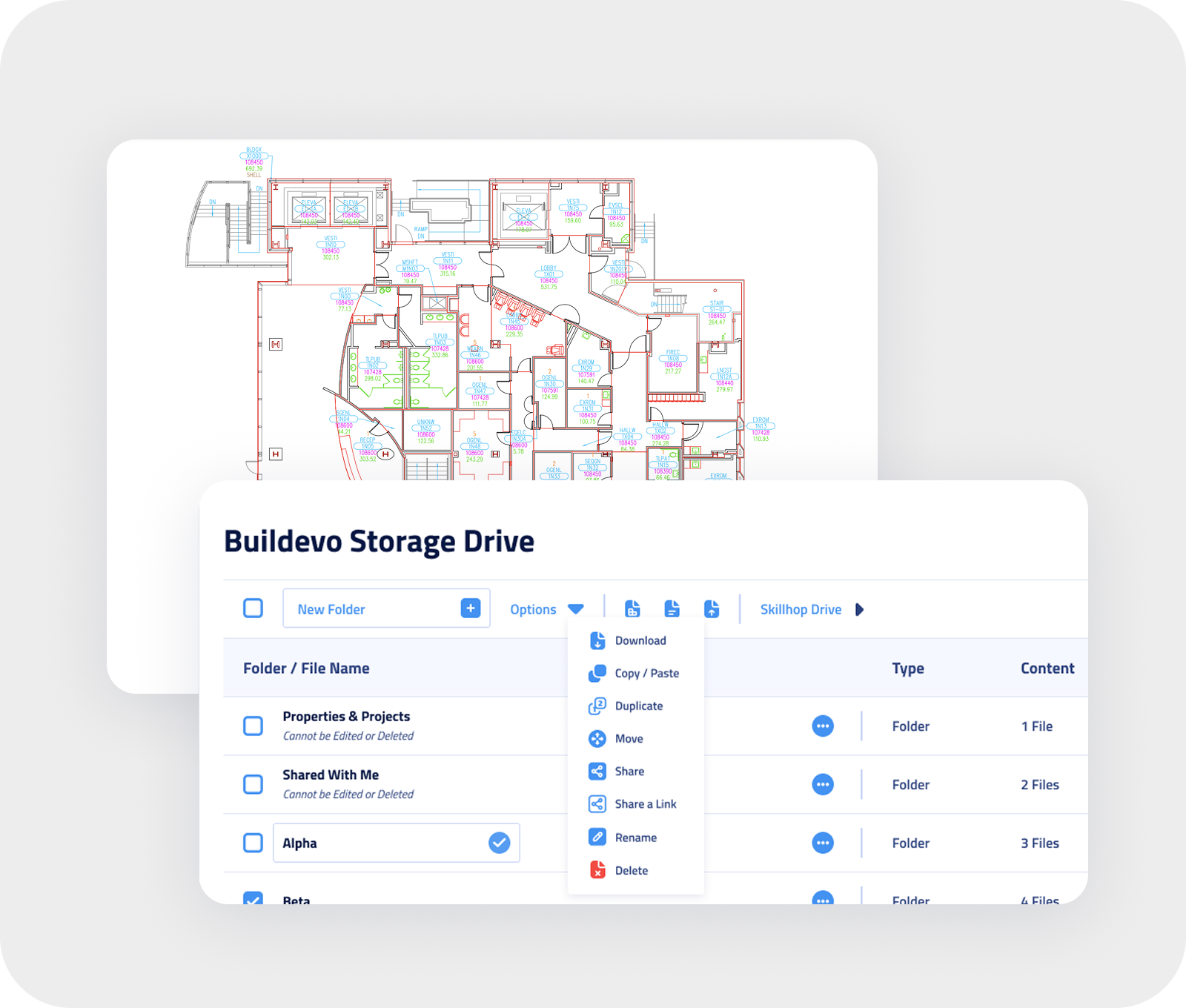Click the Content column header
The width and height of the screenshot is (1186, 1008).
click(1047, 668)
